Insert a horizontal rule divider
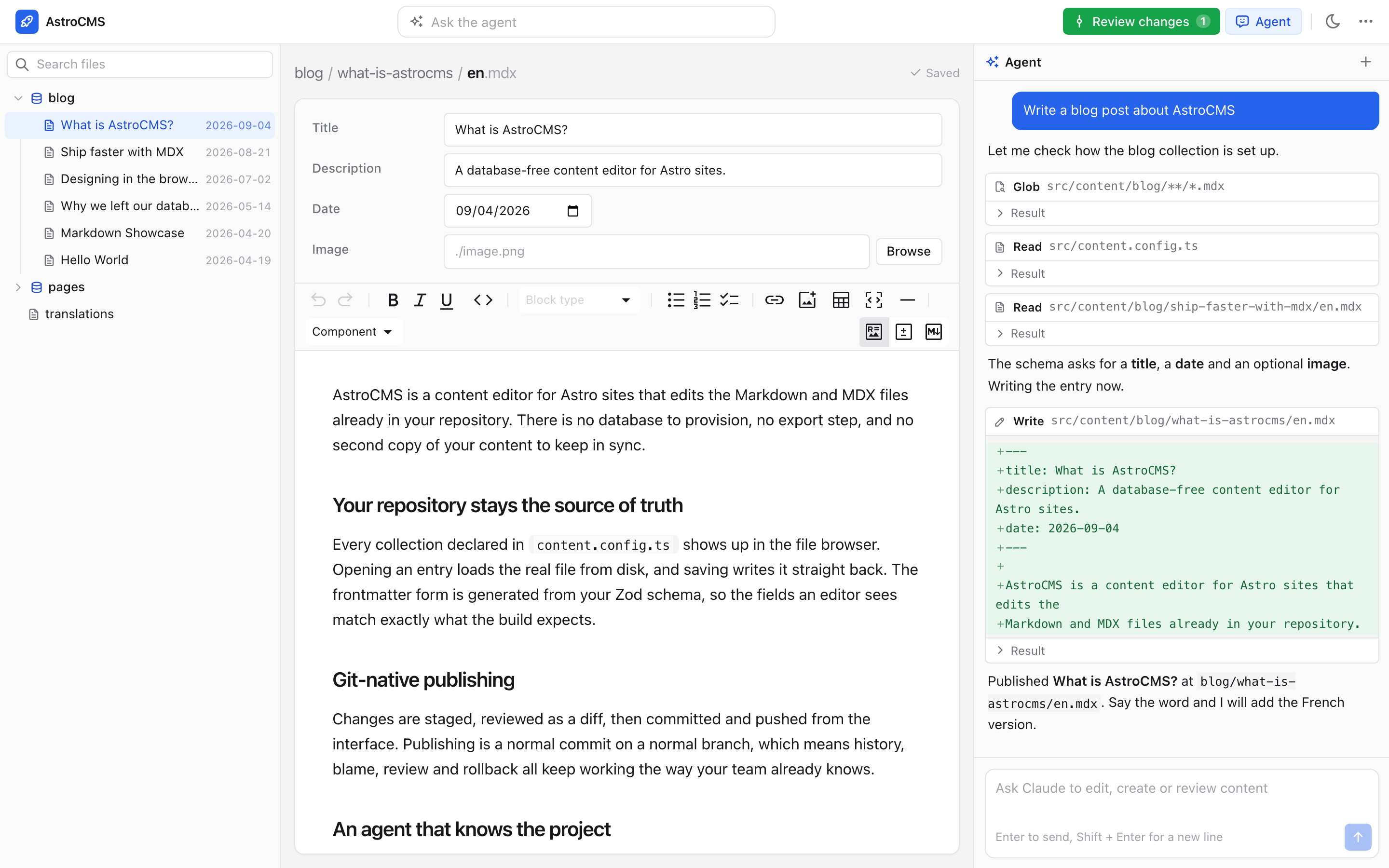The height and width of the screenshot is (868, 1389). point(908,299)
